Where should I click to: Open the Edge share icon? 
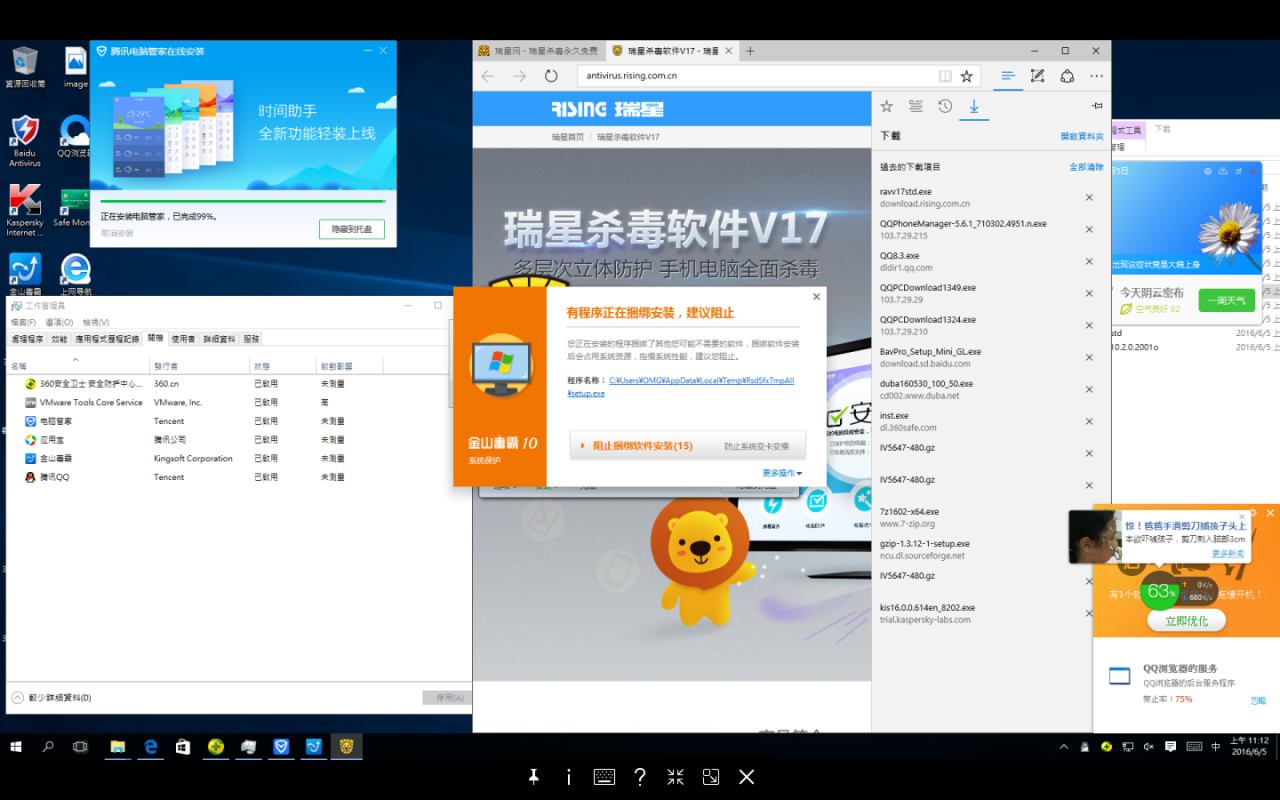pyautogui.click(x=1067, y=76)
